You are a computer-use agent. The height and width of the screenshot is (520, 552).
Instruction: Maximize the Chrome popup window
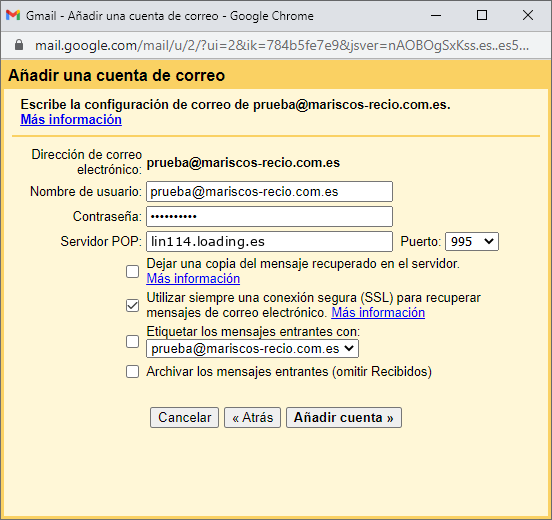(482, 15)
